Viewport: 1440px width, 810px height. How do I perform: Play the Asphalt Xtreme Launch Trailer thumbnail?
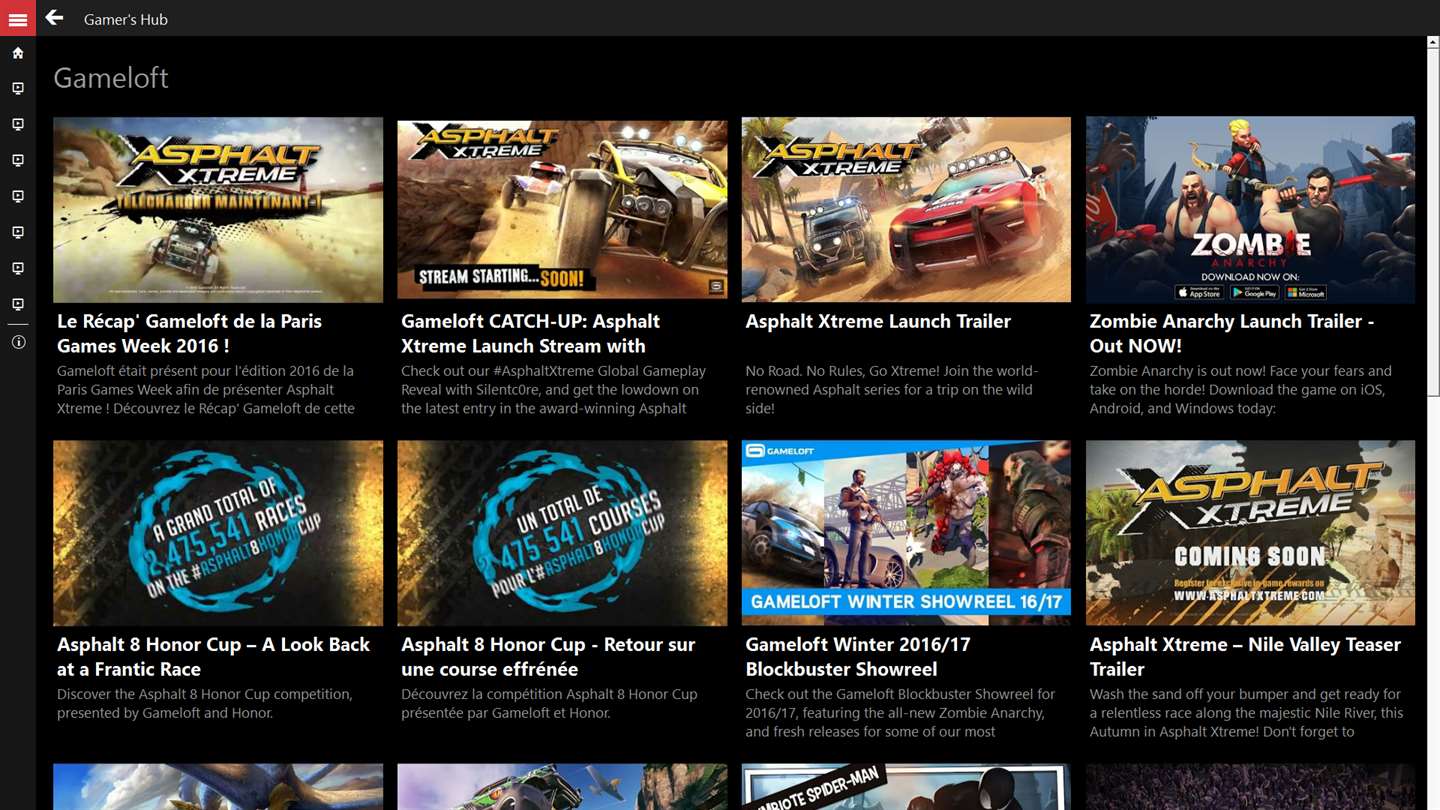pos(906,209)
